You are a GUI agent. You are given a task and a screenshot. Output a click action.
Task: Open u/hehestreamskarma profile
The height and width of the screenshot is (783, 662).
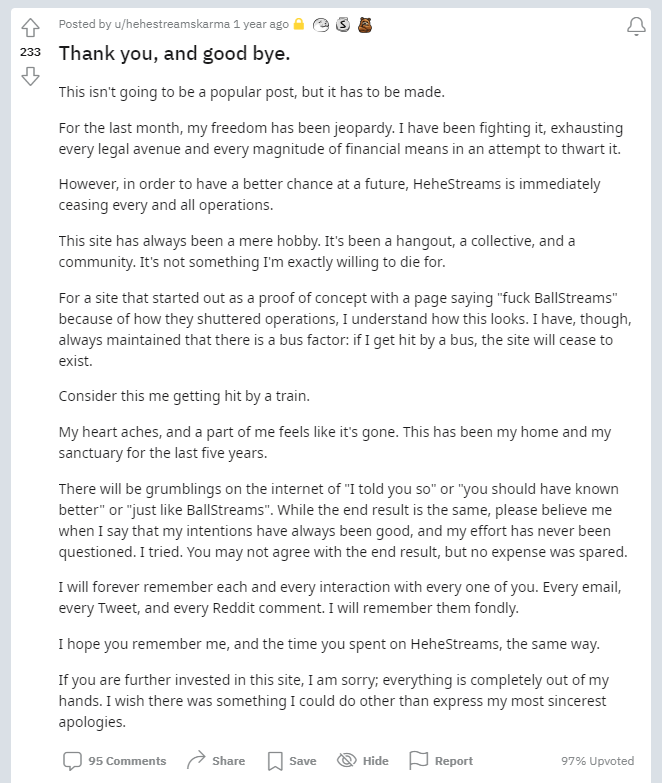pos(172,24)
